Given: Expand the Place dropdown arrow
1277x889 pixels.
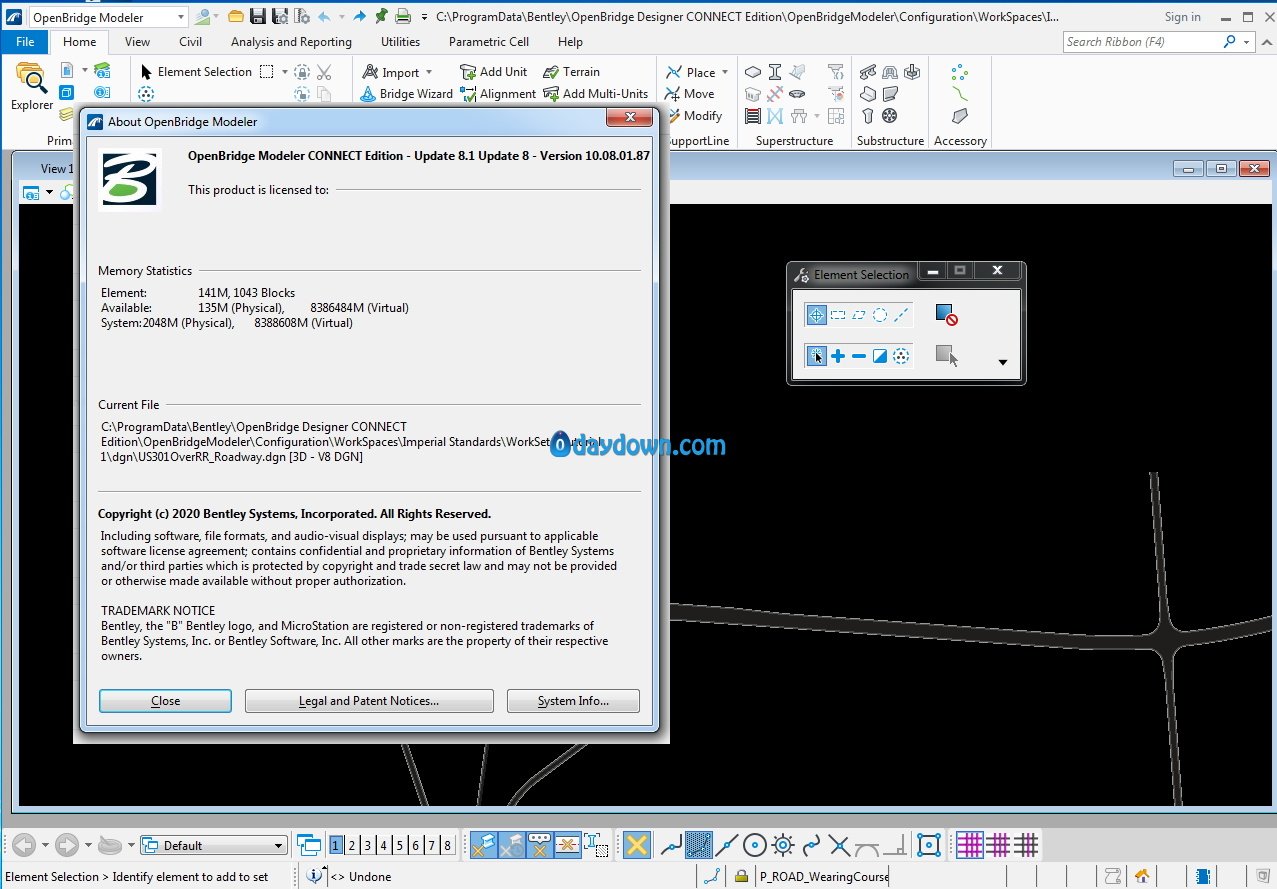Looking at the screenshot, I should pyautogui.click(x=725, y=72).
